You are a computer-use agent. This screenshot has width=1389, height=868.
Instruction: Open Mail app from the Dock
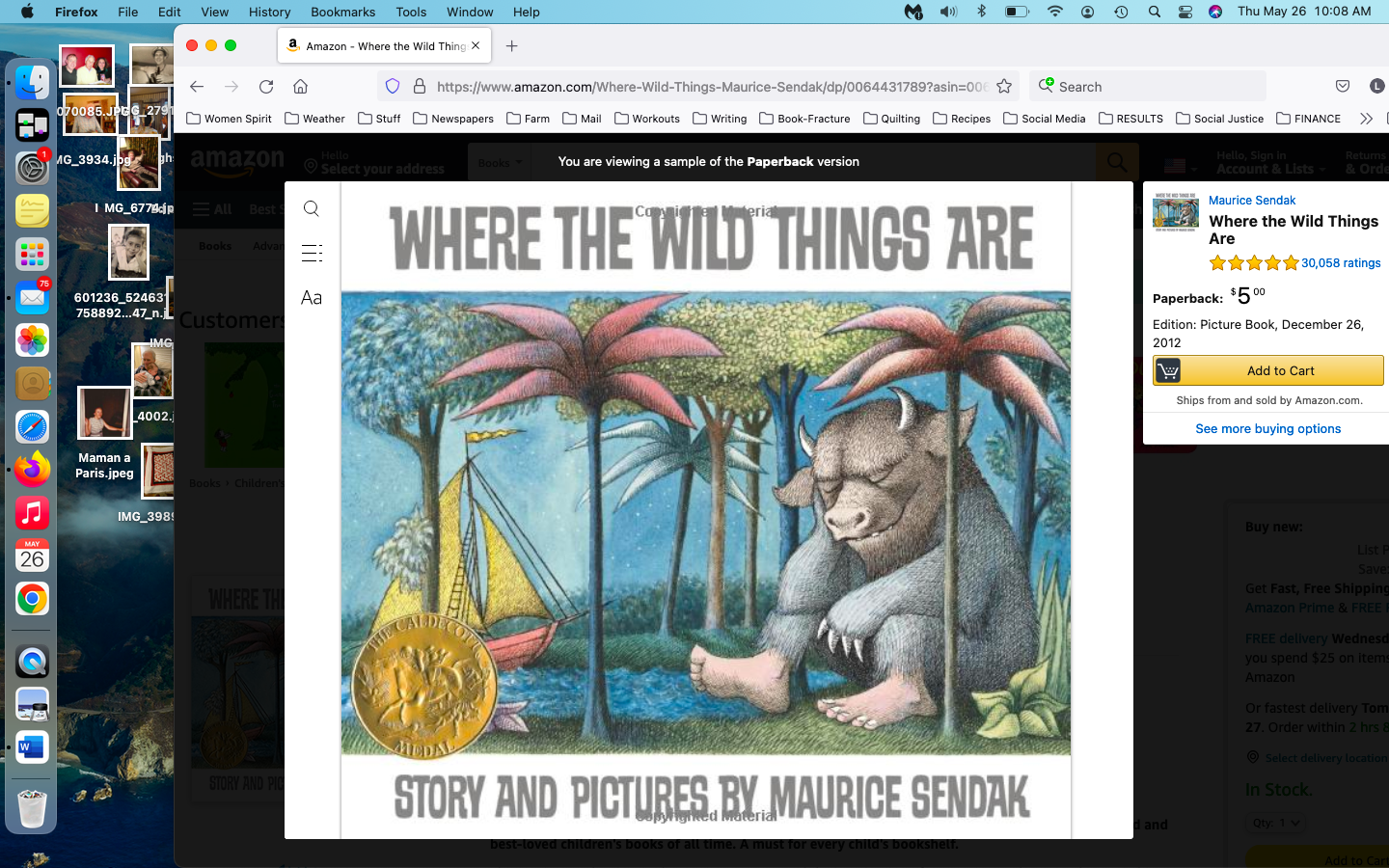click(32, 297)
